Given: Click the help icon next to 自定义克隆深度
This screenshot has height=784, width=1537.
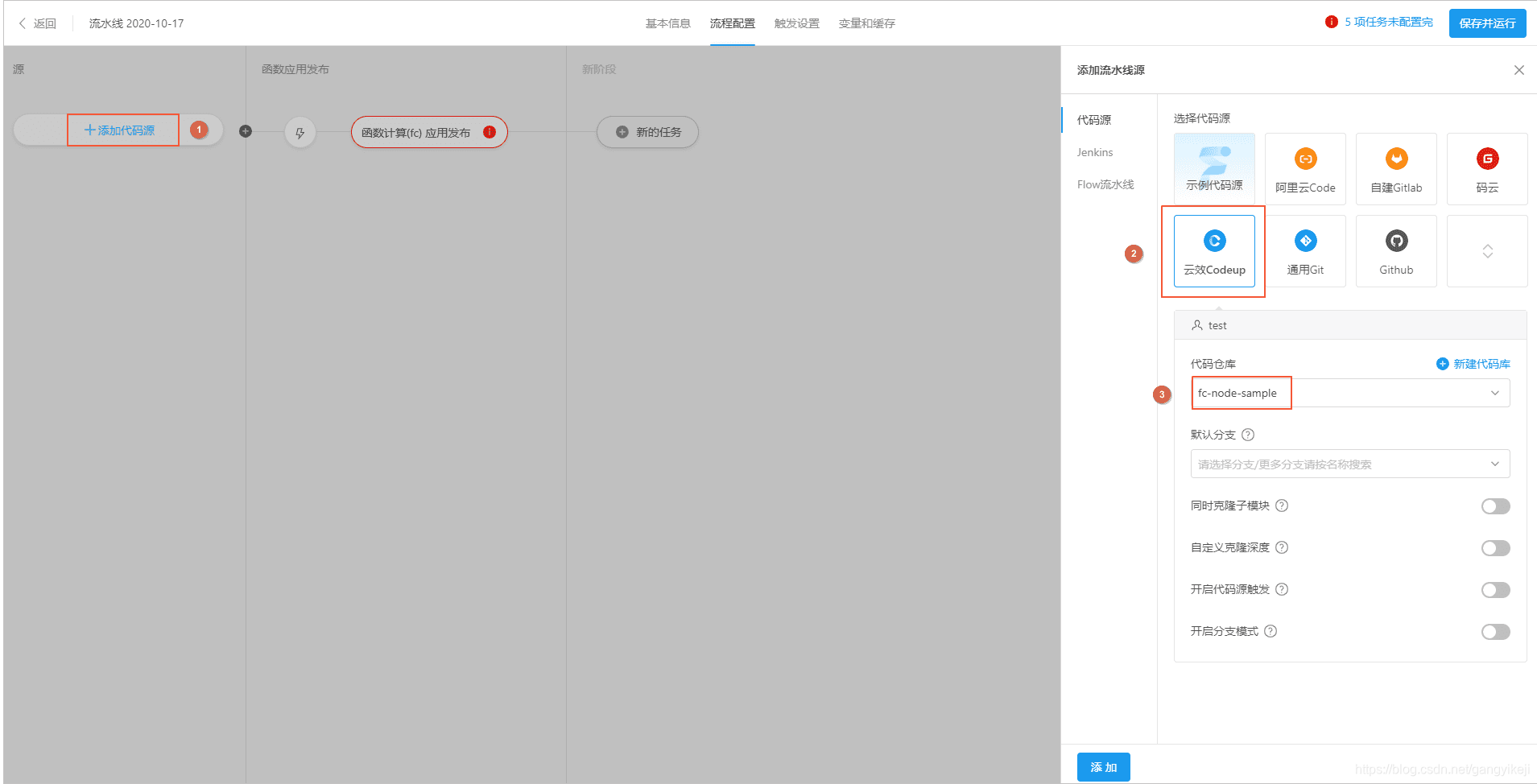Looking at the screenshot, I should (1282, 547).
